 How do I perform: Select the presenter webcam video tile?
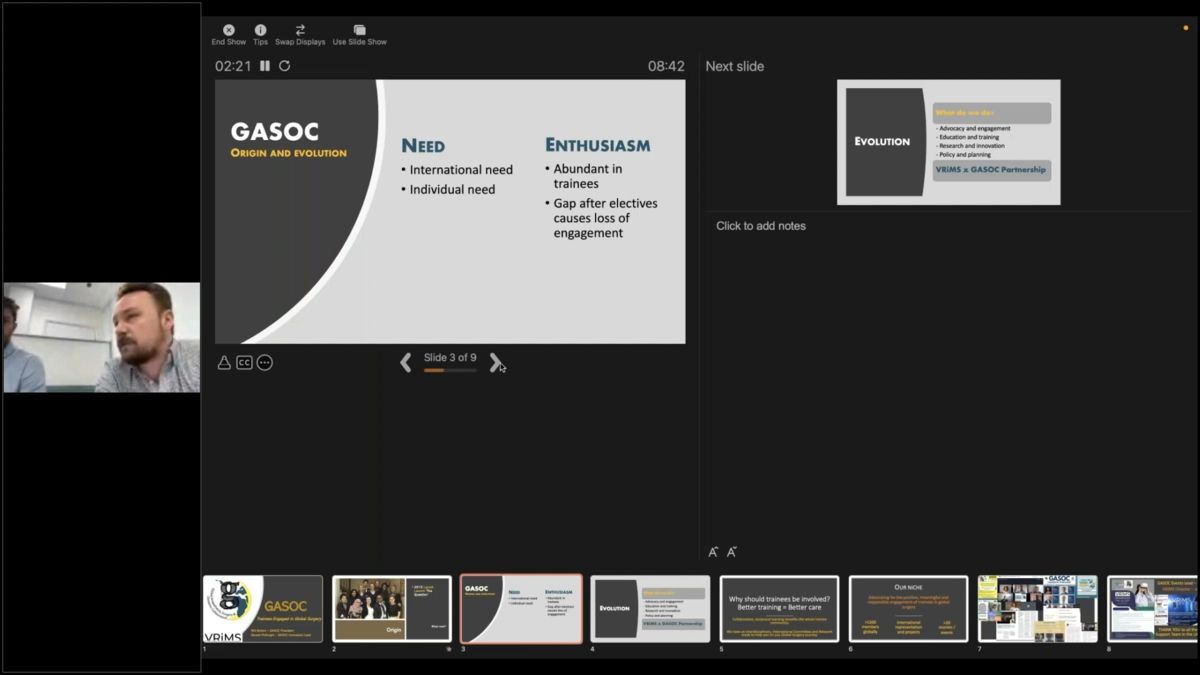coord(101,337)
